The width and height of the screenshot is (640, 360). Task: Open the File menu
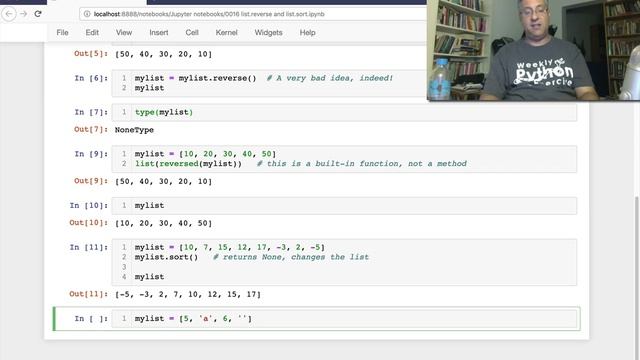coord(62,33)
